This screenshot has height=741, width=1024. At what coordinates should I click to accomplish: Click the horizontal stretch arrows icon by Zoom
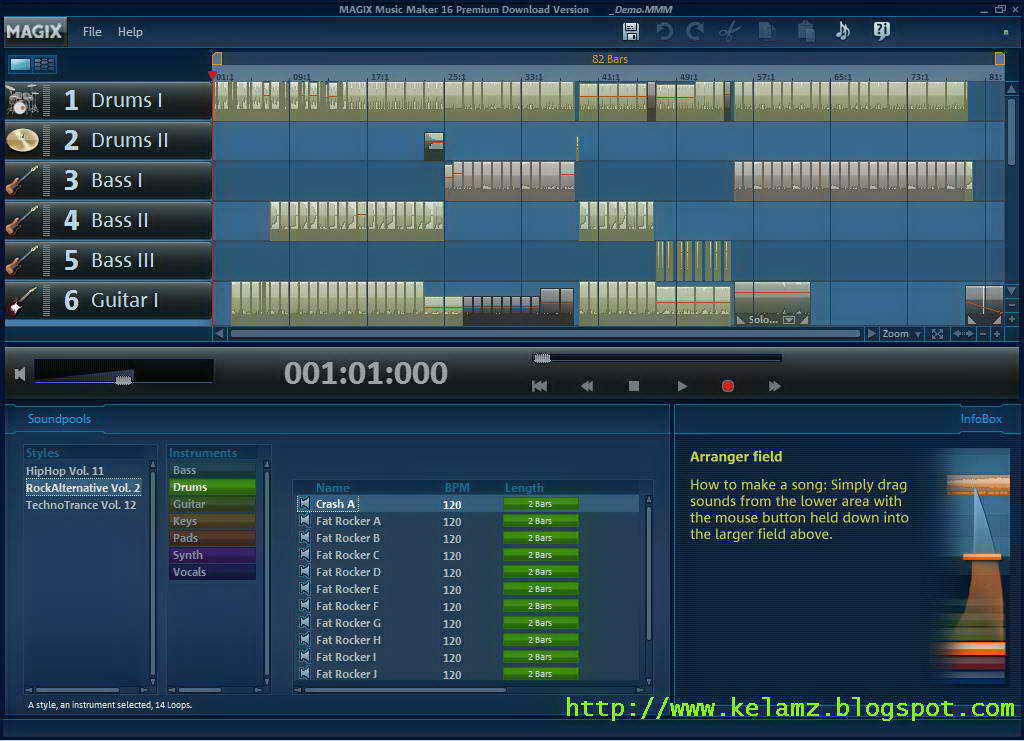(x=963, y=334)
